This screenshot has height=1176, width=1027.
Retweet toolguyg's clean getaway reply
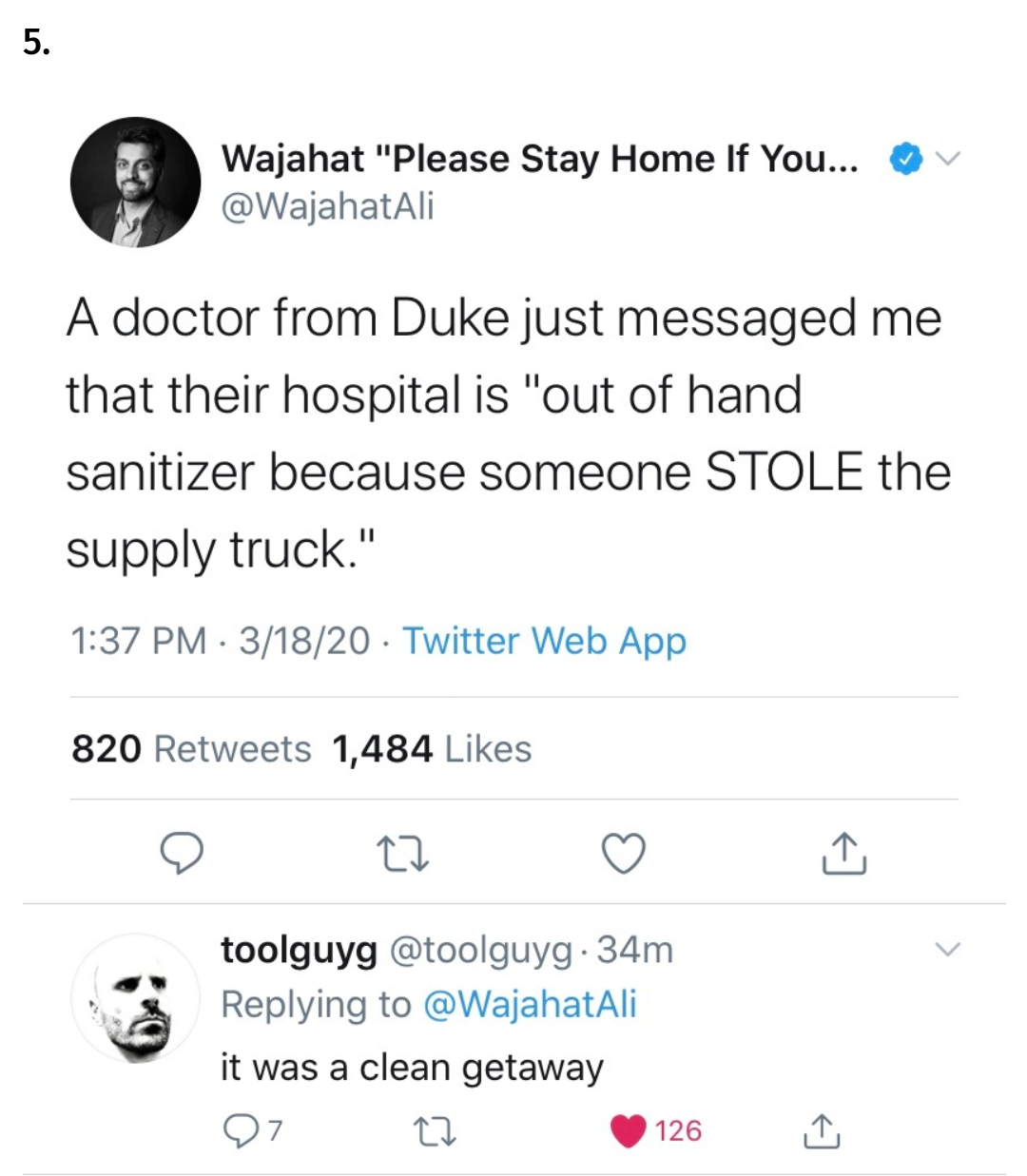[x=436, y=1130]
